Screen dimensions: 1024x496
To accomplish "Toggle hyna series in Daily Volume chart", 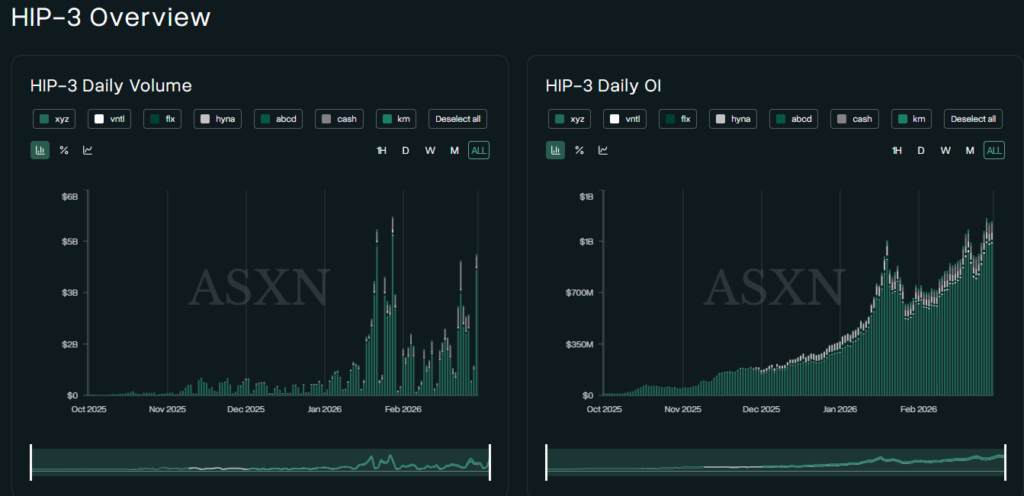I will point(219,119).
